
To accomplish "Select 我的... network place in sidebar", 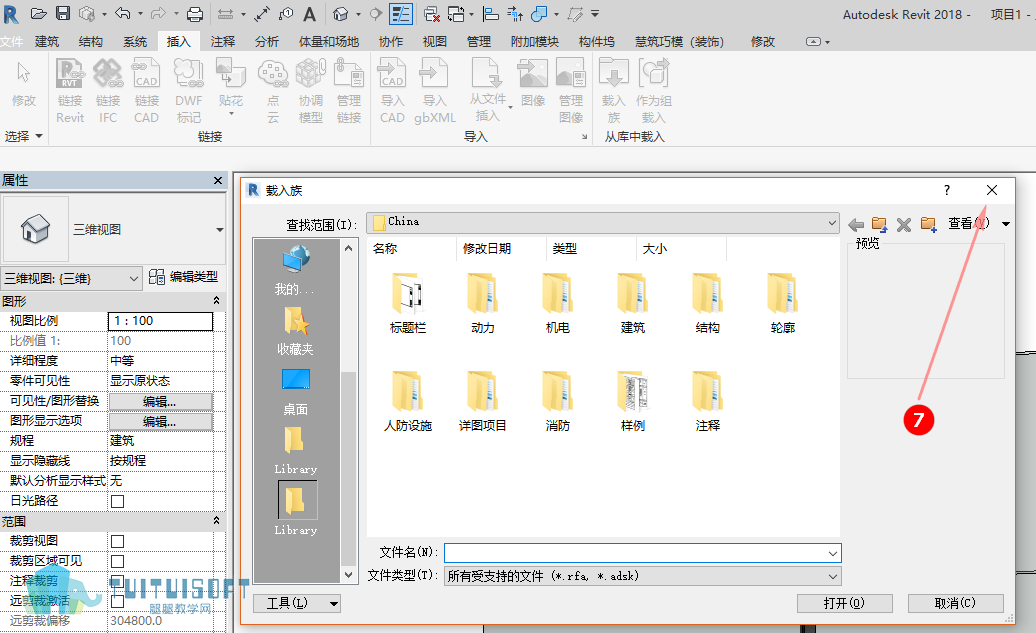I will 295,270.
